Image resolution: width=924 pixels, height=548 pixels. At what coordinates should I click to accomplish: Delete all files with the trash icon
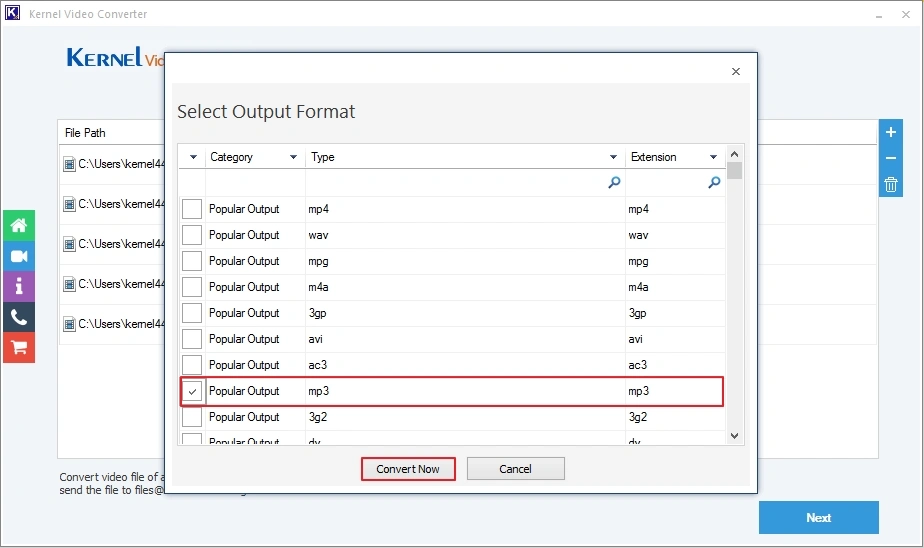click(891, 184)
